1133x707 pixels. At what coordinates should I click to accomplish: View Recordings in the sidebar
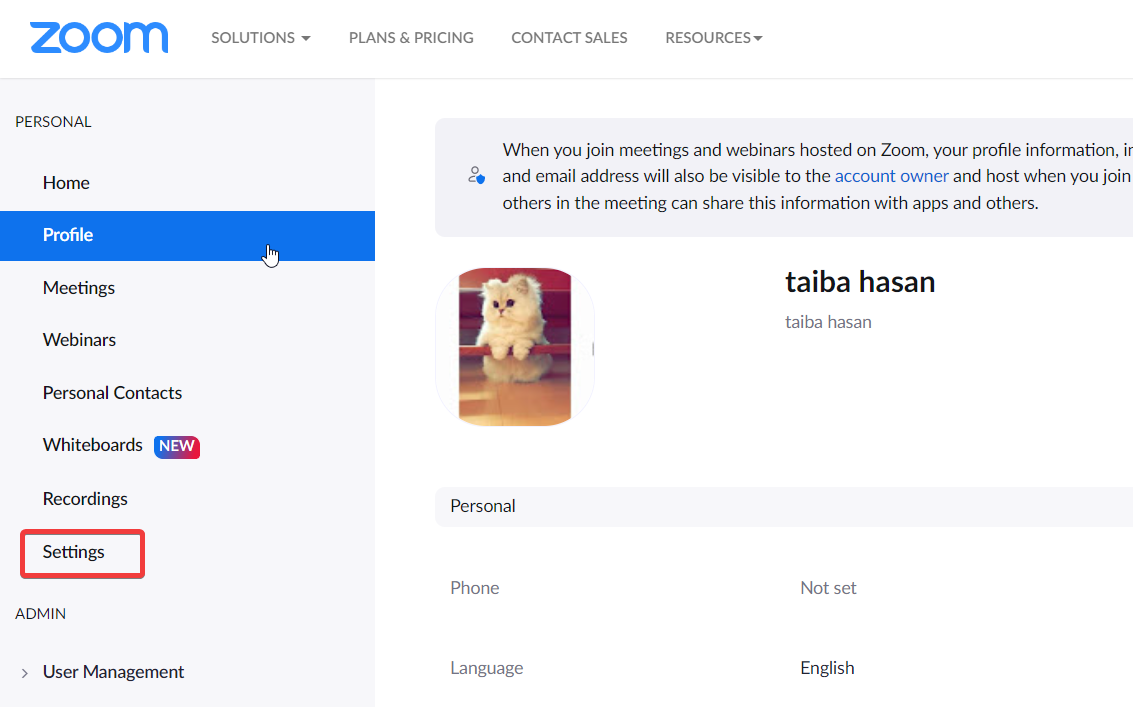[x=85, y=498]
